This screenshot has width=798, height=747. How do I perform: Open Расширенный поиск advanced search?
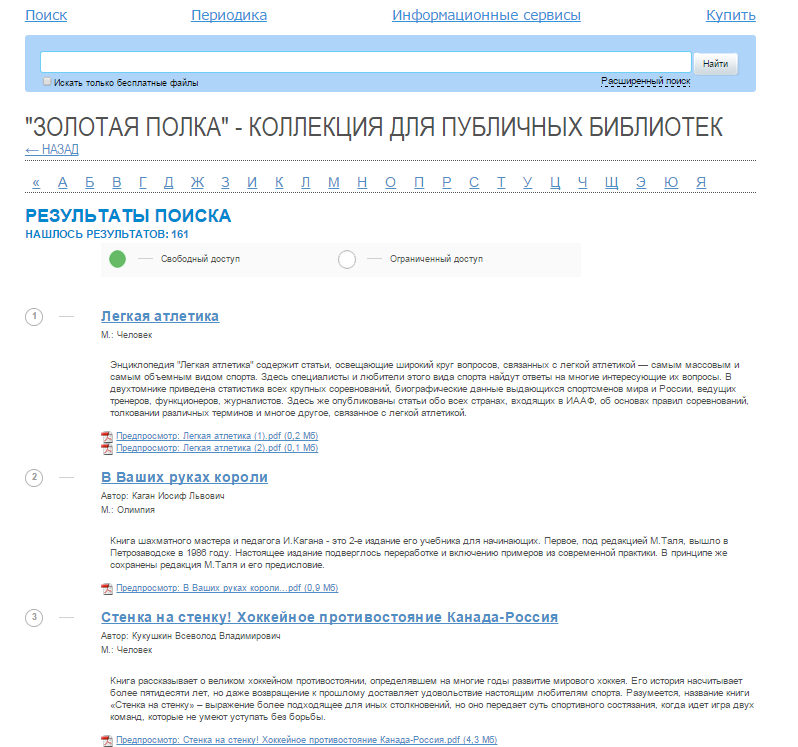click(x=645, y=81)
